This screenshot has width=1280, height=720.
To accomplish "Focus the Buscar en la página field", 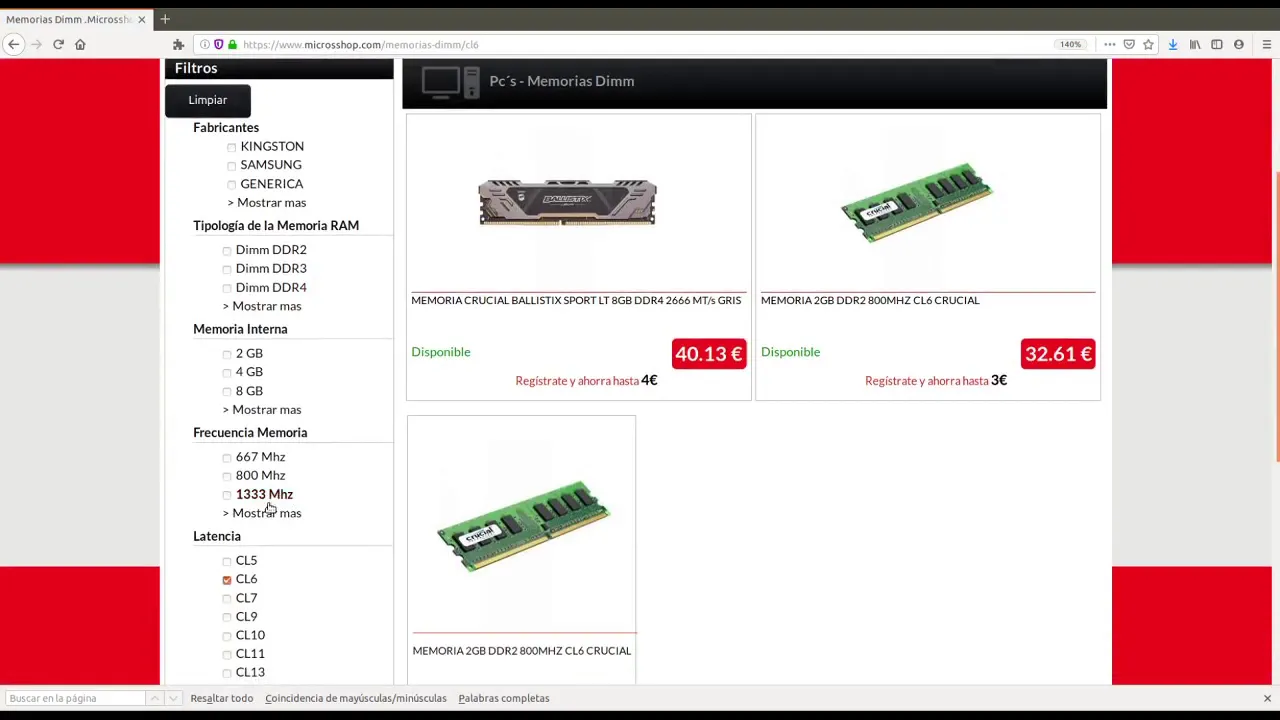I will coord(74,698).
